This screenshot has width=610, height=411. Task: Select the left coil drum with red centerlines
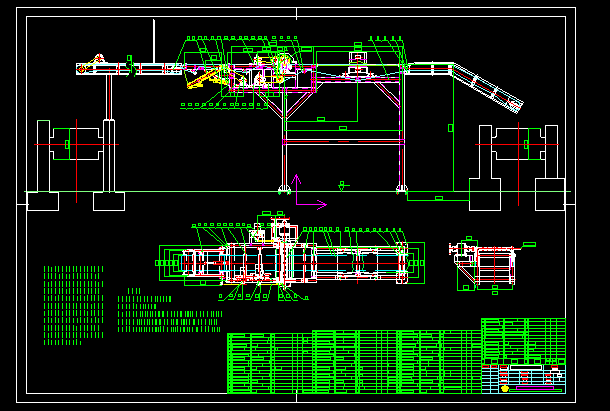click(76, 144)
